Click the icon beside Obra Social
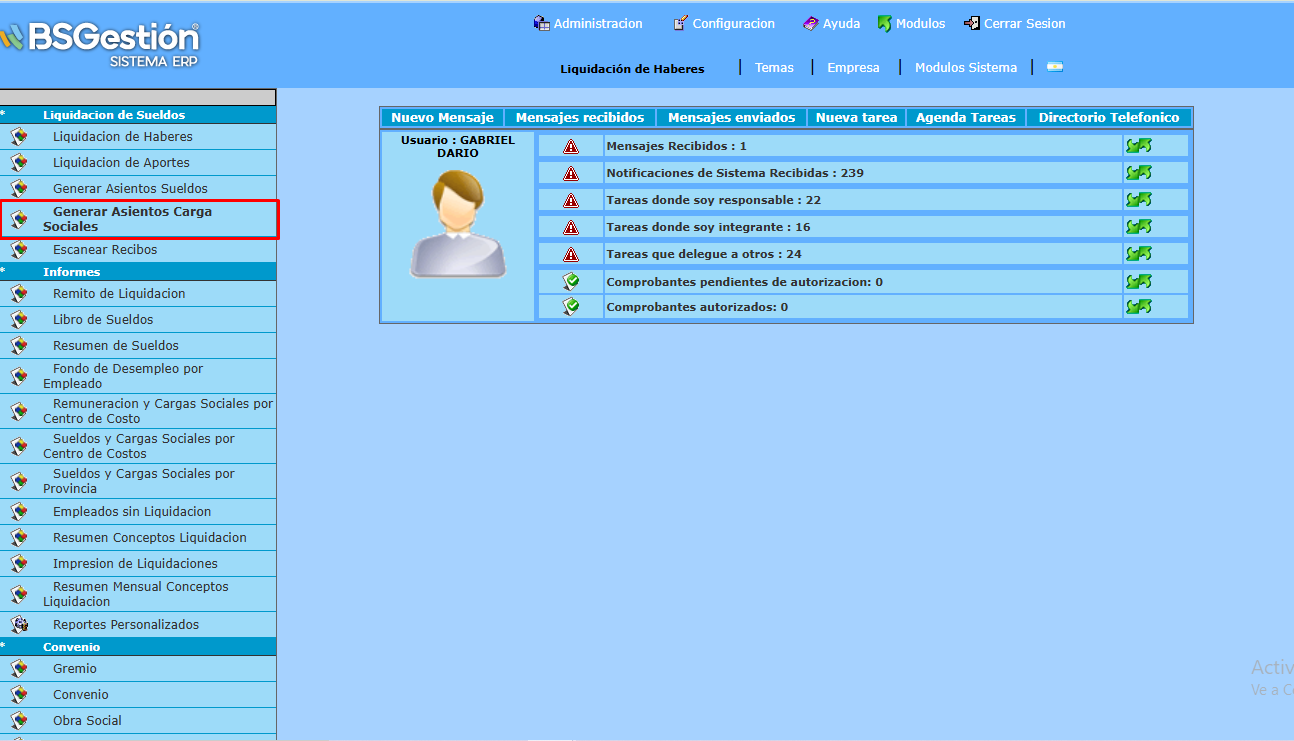This screenshot has width=1294, height=741. coord(19,721)
